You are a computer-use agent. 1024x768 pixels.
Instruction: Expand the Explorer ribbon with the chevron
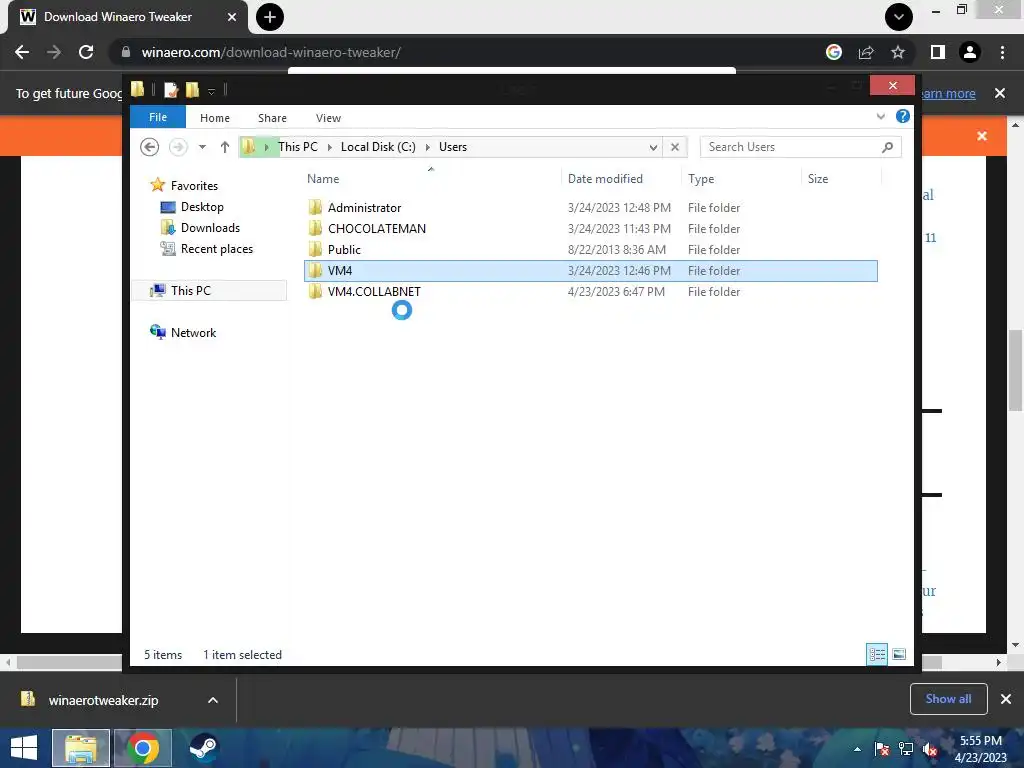[x=880, y=116]
